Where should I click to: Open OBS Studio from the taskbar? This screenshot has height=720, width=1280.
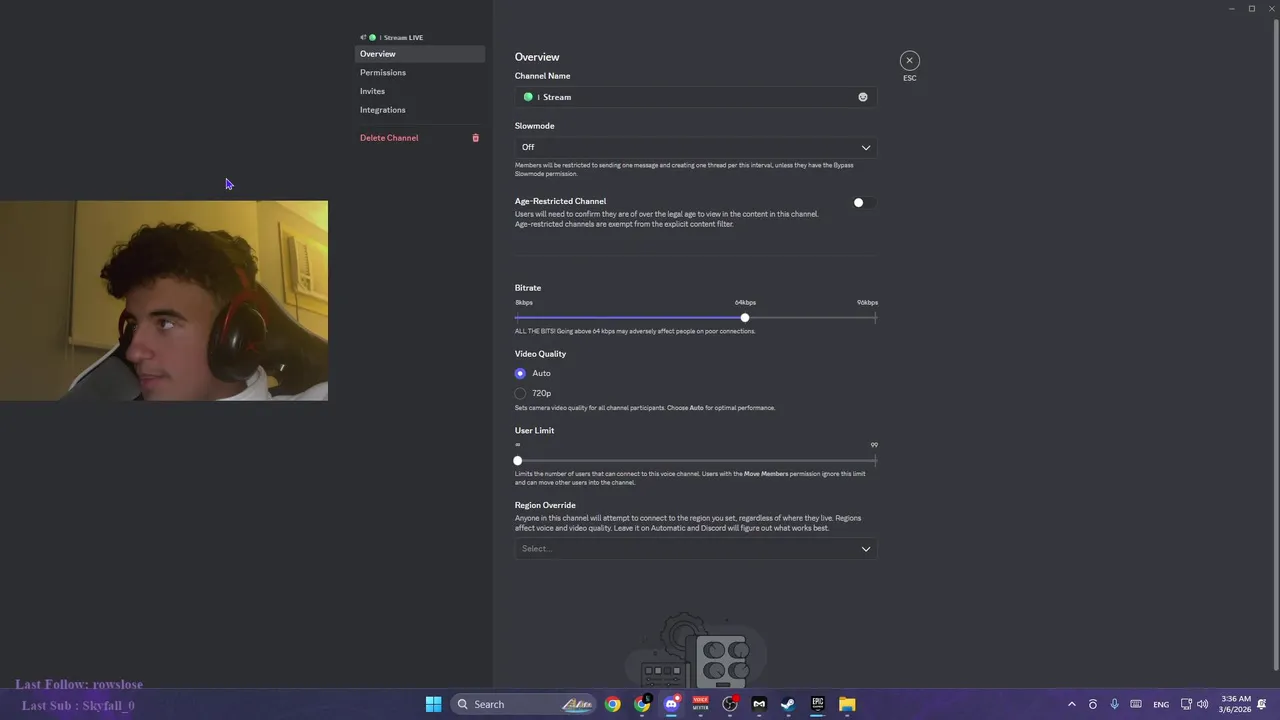tap(730, 704)
